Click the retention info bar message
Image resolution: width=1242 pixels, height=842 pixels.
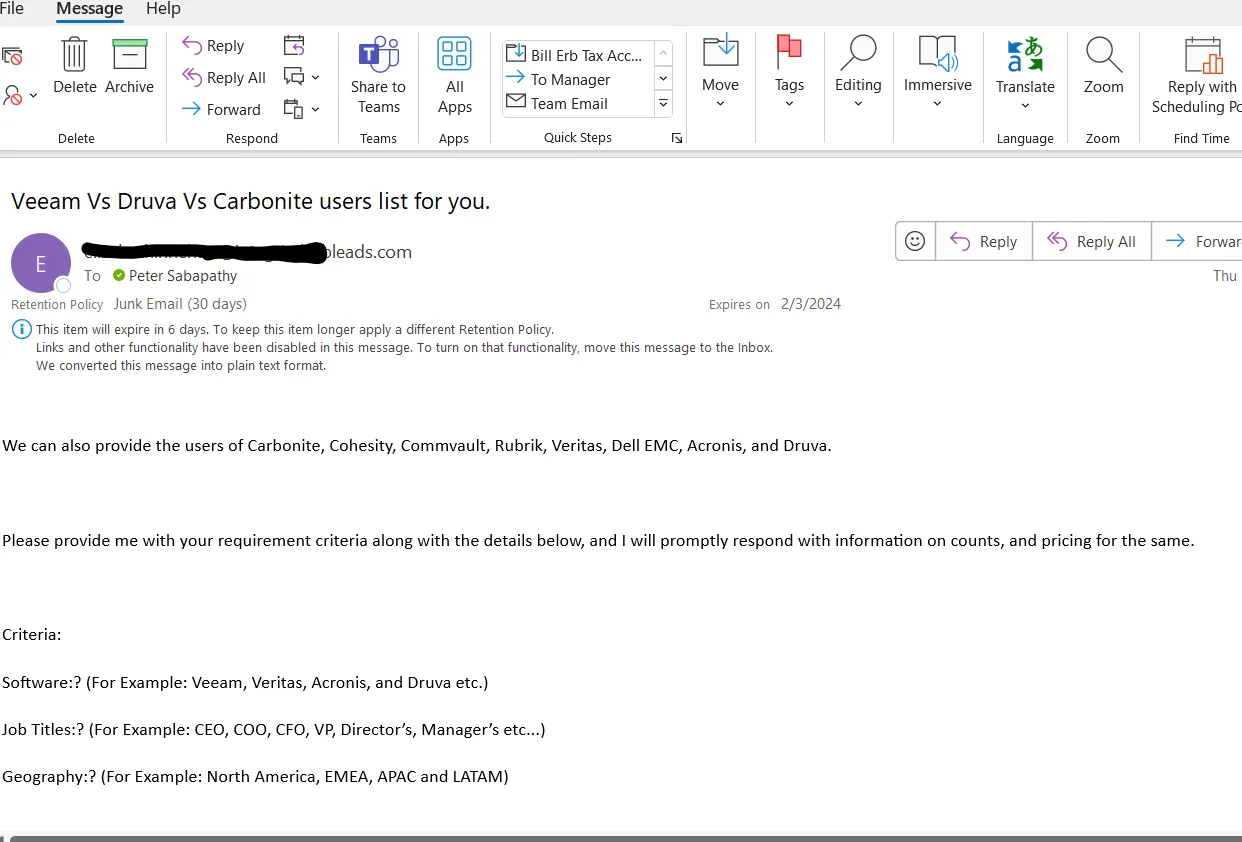click(404, 347)
